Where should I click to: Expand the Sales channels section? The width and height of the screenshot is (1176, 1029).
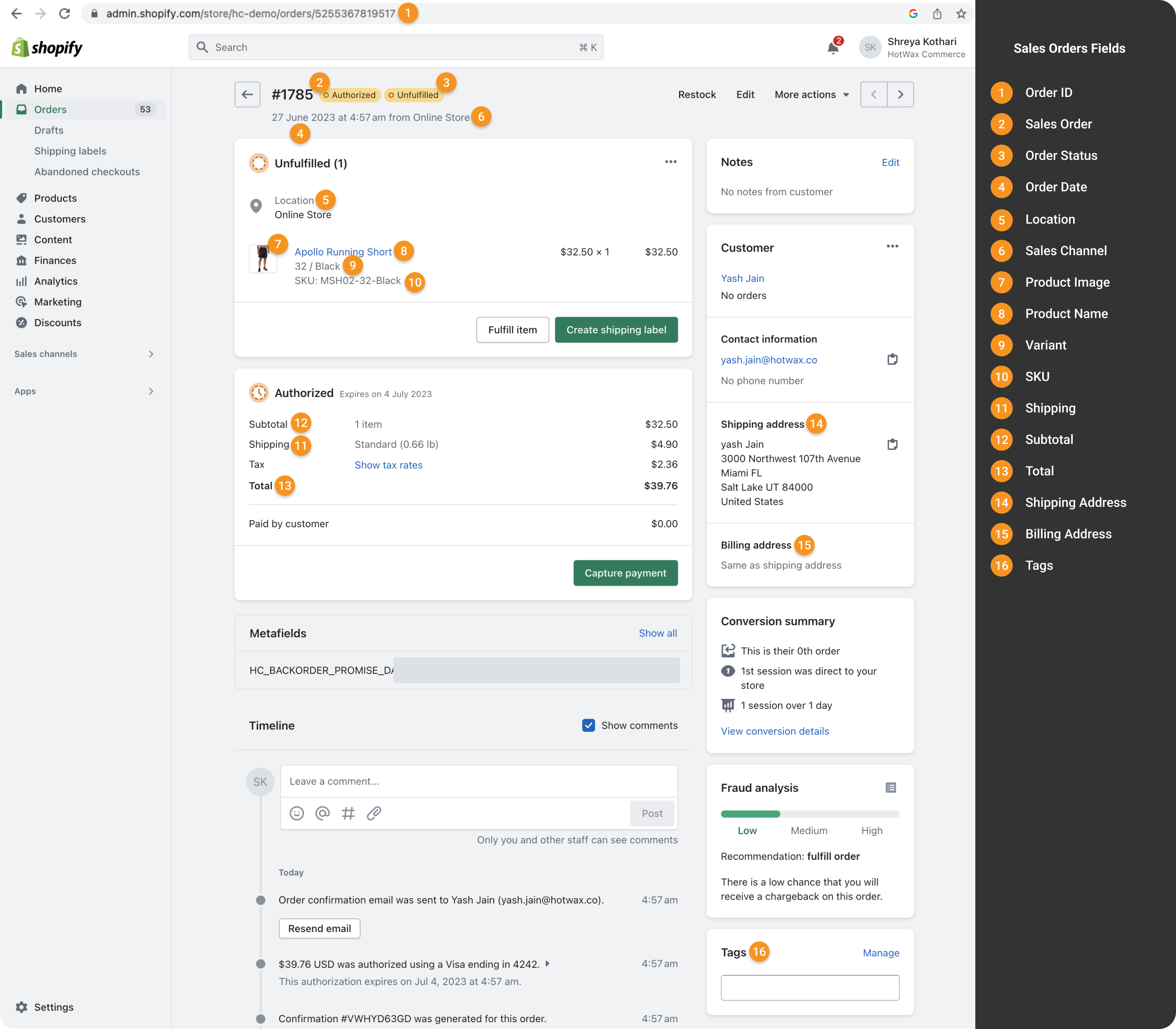151,354
